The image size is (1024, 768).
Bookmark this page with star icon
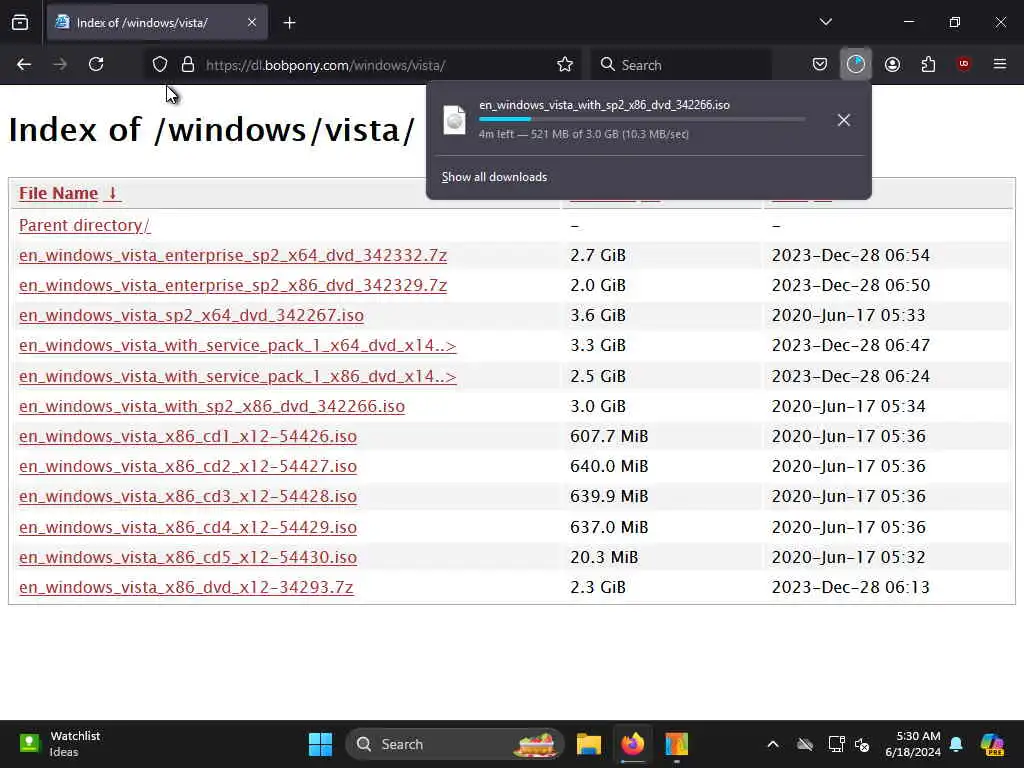coord(565,65)
